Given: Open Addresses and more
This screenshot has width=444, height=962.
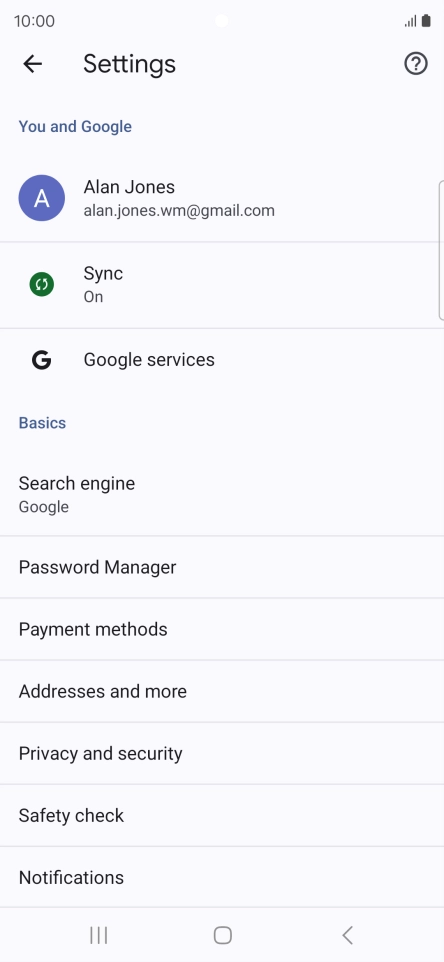Looking at the screenshot, I should [x=222, y=691].
